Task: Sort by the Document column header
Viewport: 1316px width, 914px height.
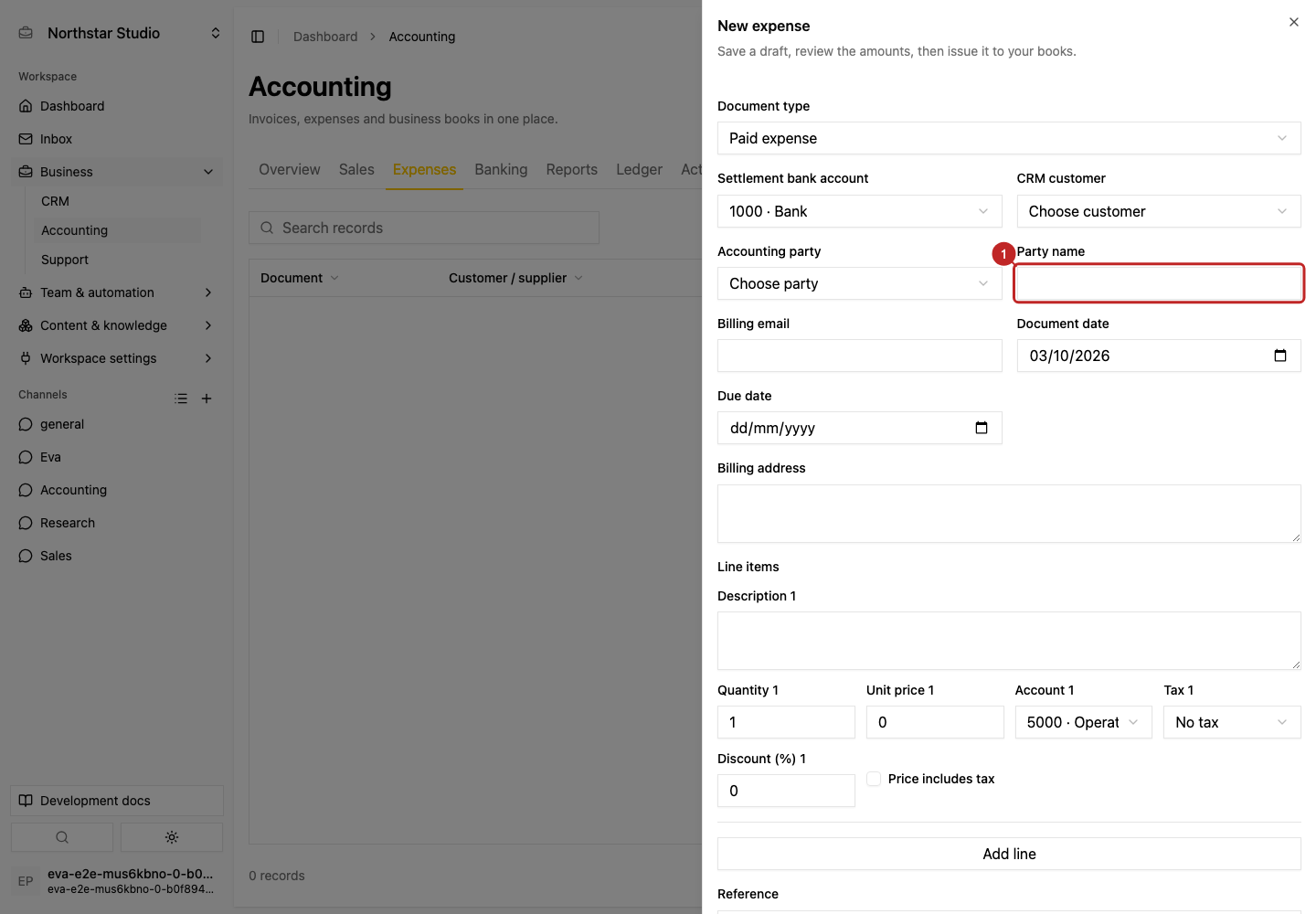Action: [x=299, y=278]
